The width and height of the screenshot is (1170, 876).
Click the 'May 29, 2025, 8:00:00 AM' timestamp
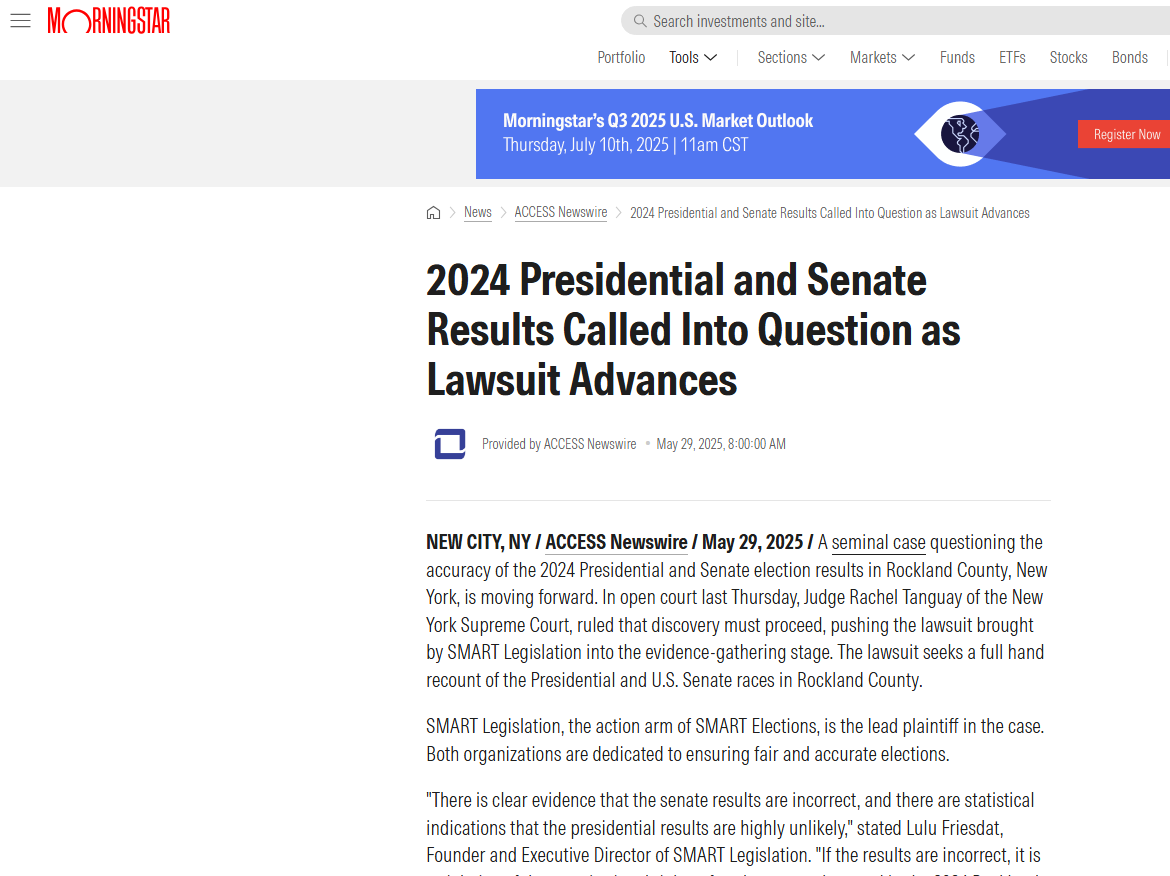(721, 444)
